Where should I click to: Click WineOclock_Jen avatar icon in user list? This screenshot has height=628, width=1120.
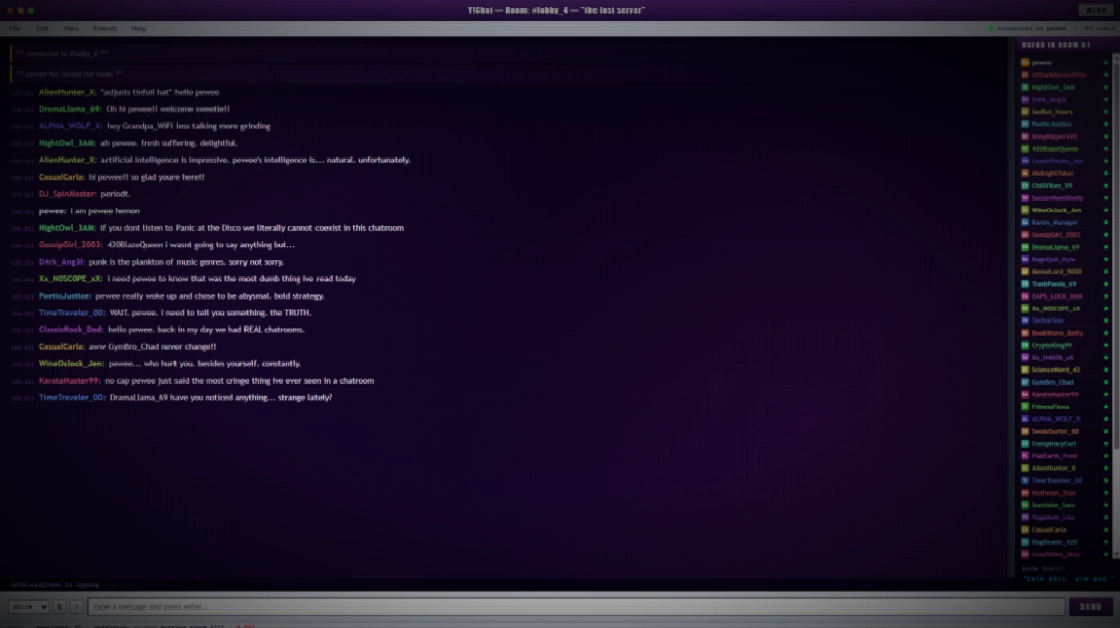1025,210
